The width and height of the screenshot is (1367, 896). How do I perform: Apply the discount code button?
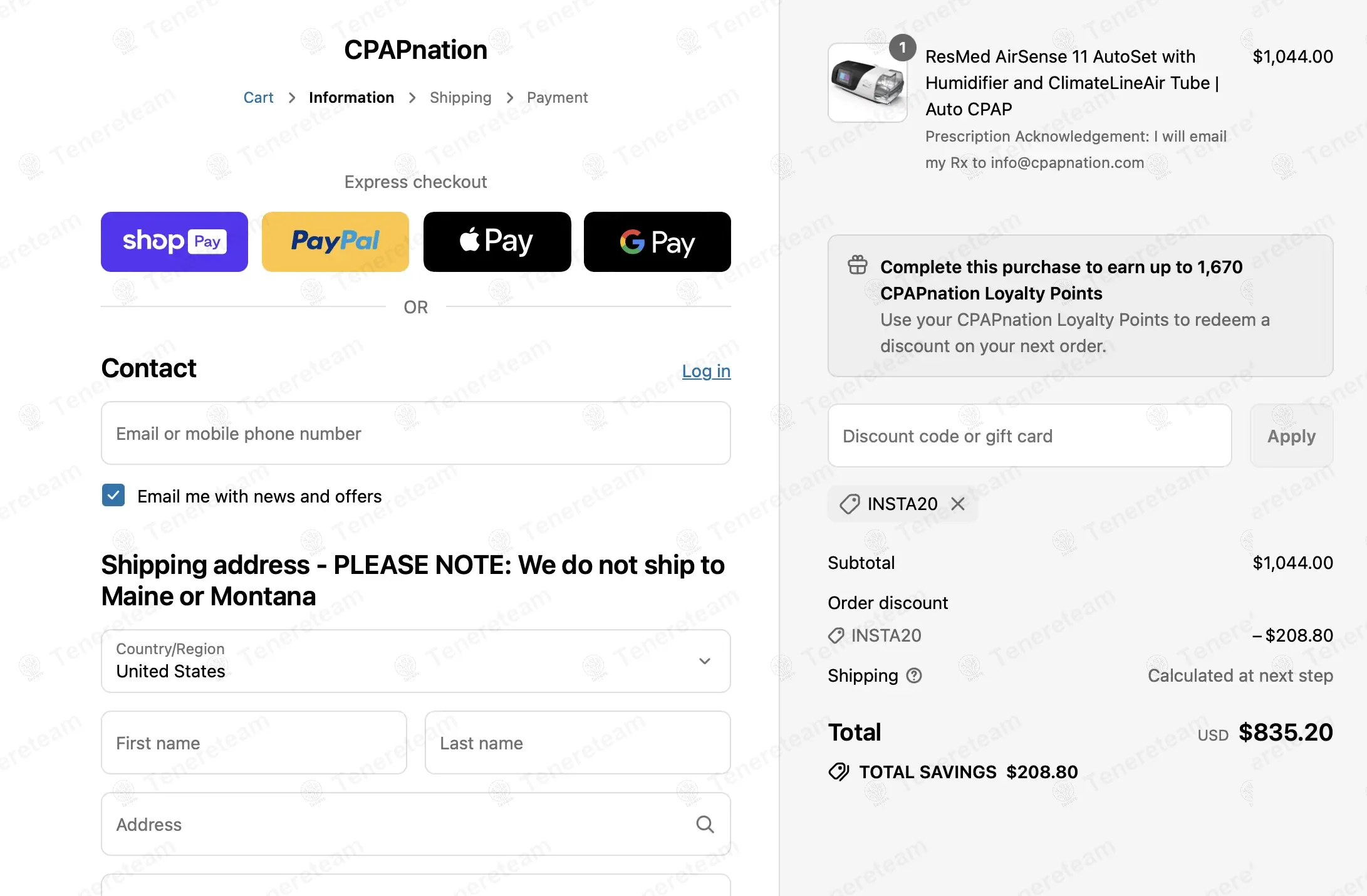click(1291, 436)
